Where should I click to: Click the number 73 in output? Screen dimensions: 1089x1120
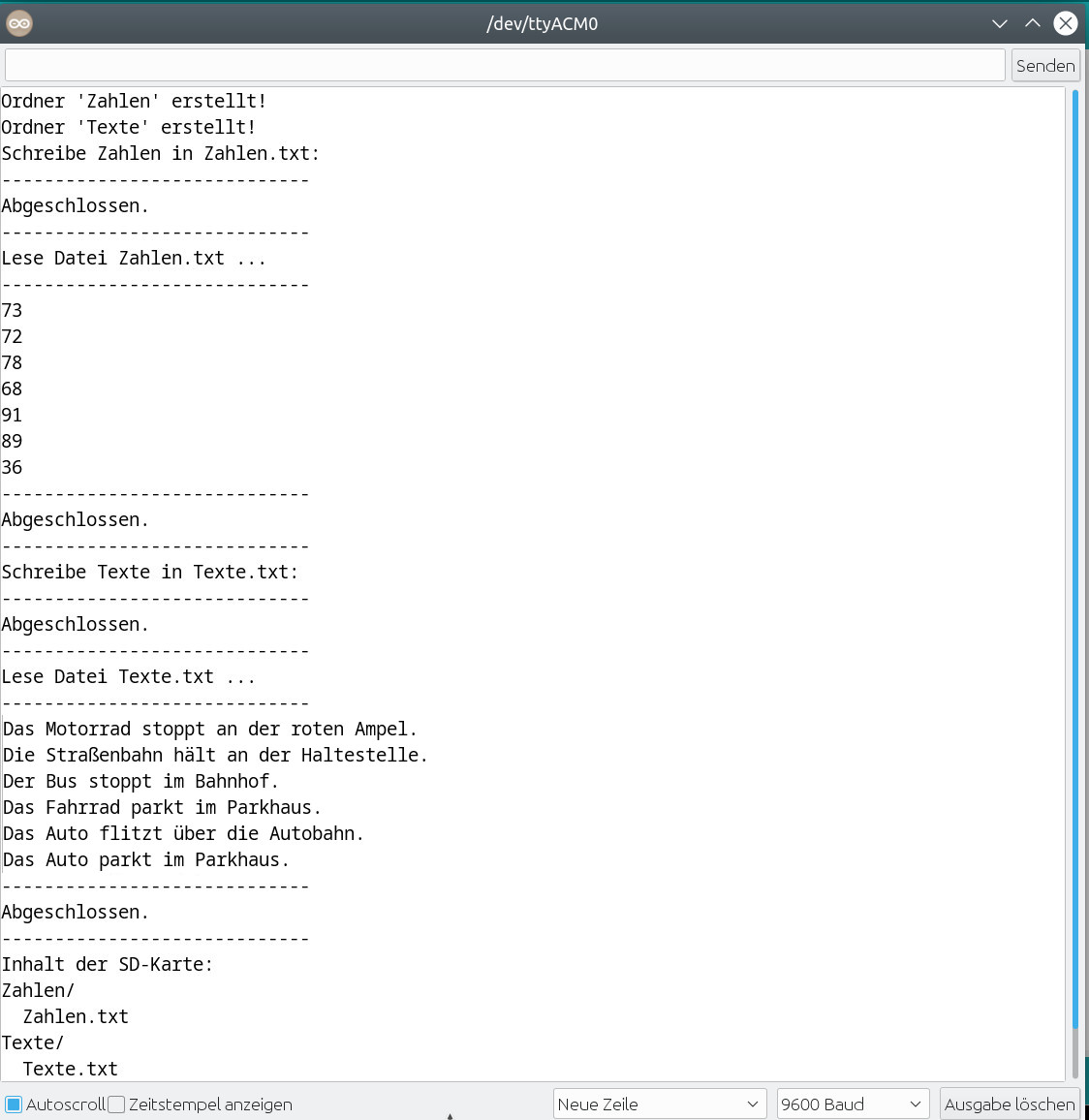tap(13, 311)
